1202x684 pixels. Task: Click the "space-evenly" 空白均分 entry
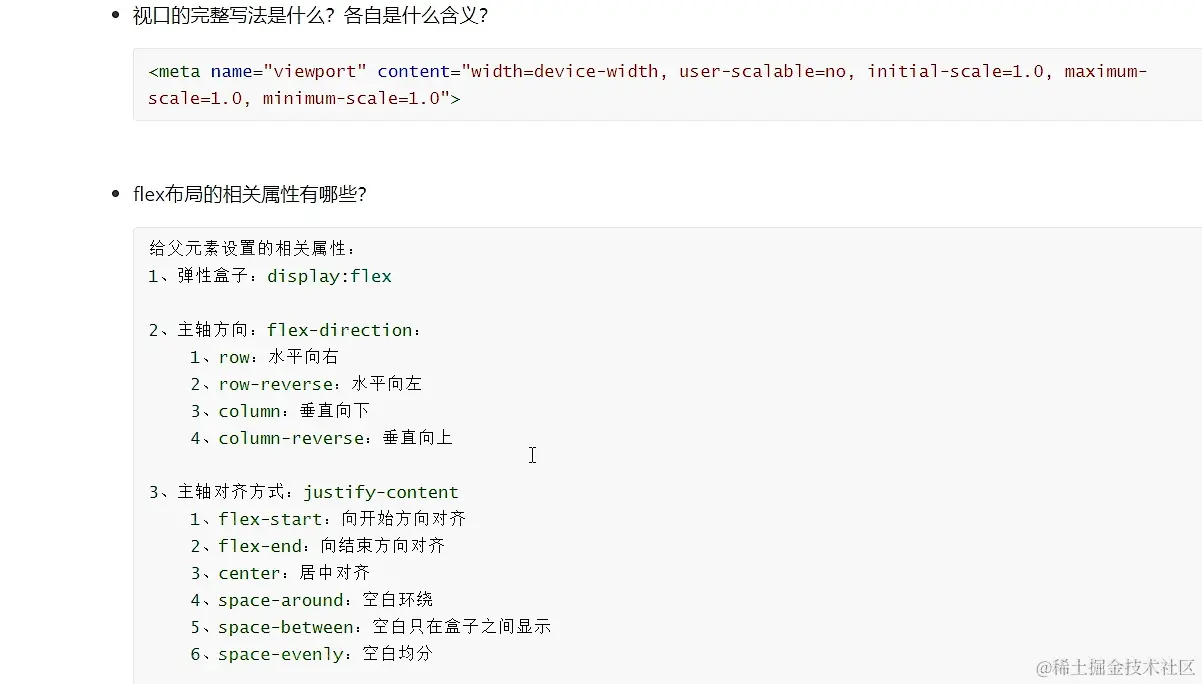pos(281,654)
